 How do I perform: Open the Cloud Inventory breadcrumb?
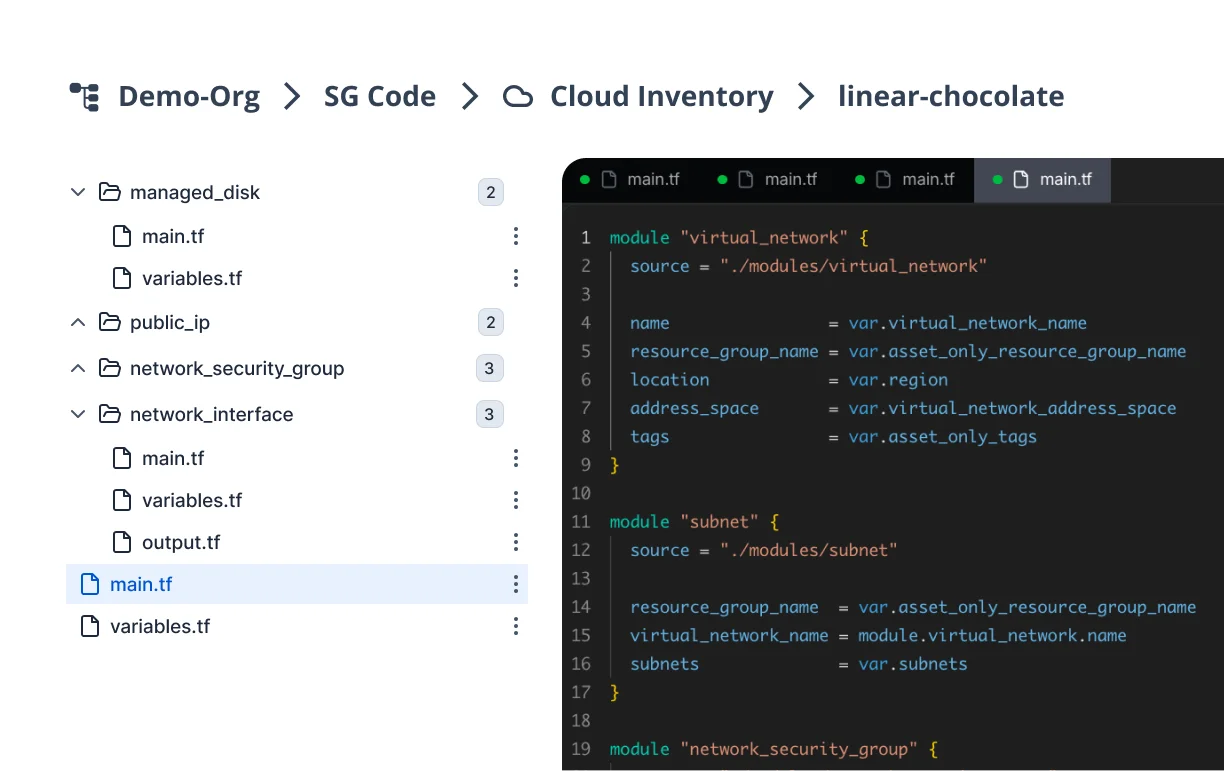point(662,97)
